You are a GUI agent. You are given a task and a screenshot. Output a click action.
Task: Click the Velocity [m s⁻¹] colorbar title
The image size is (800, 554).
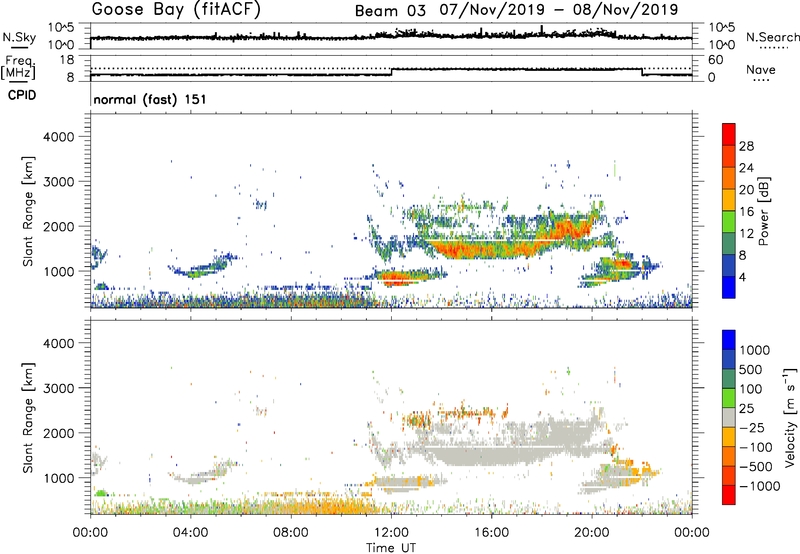pos(790,417)
